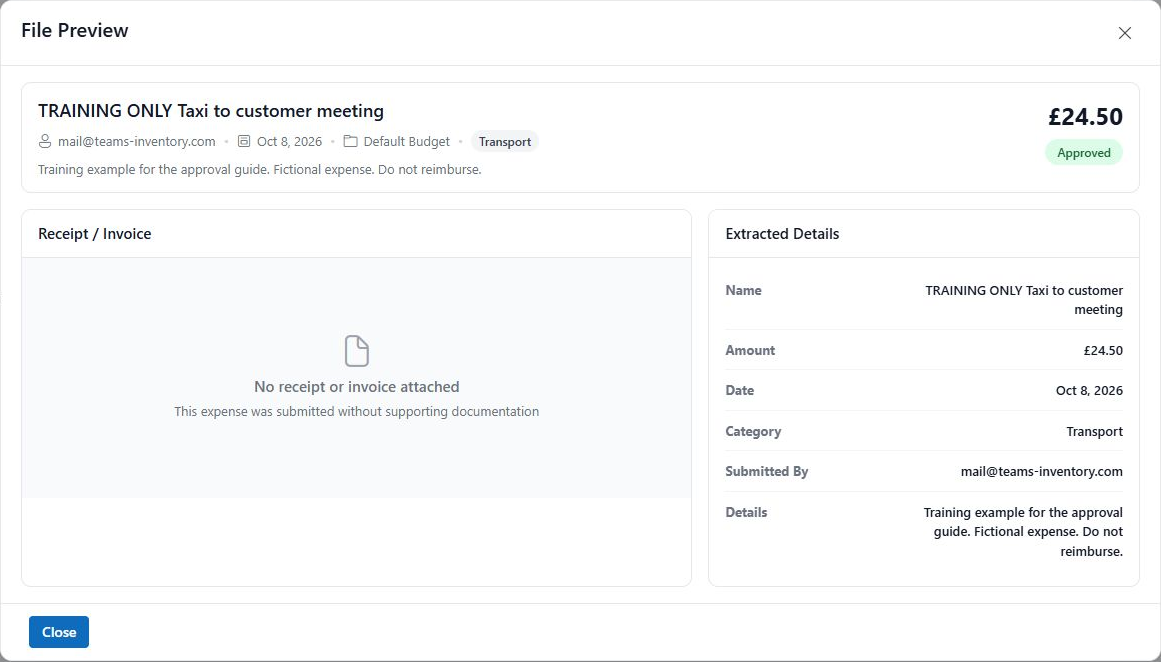Click the £24.50 total in header

1085,116
